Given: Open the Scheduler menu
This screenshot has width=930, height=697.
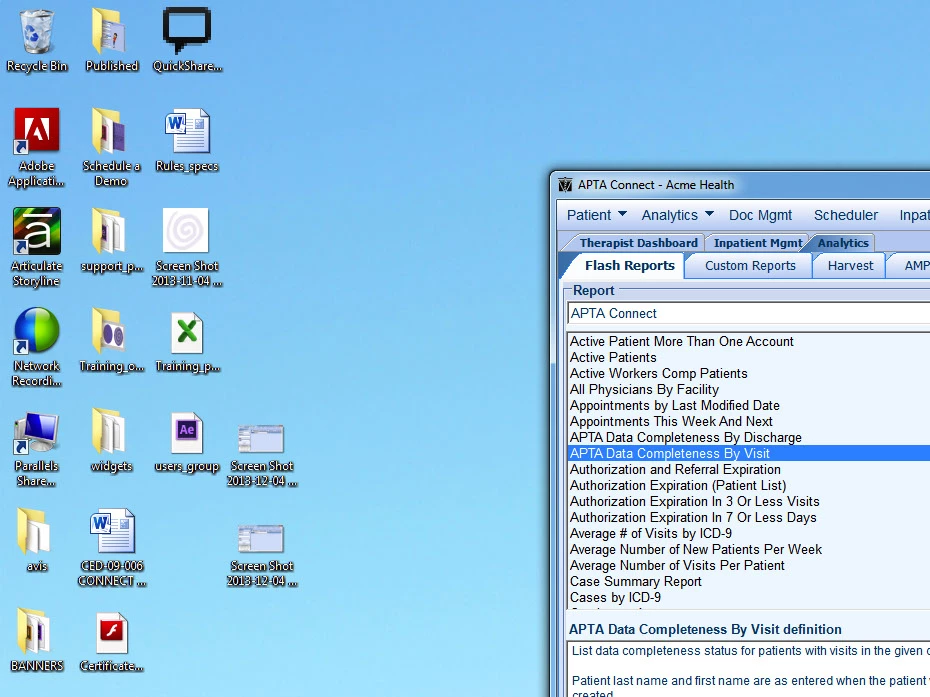Looking at the screenshot, I should pos(846,215).
